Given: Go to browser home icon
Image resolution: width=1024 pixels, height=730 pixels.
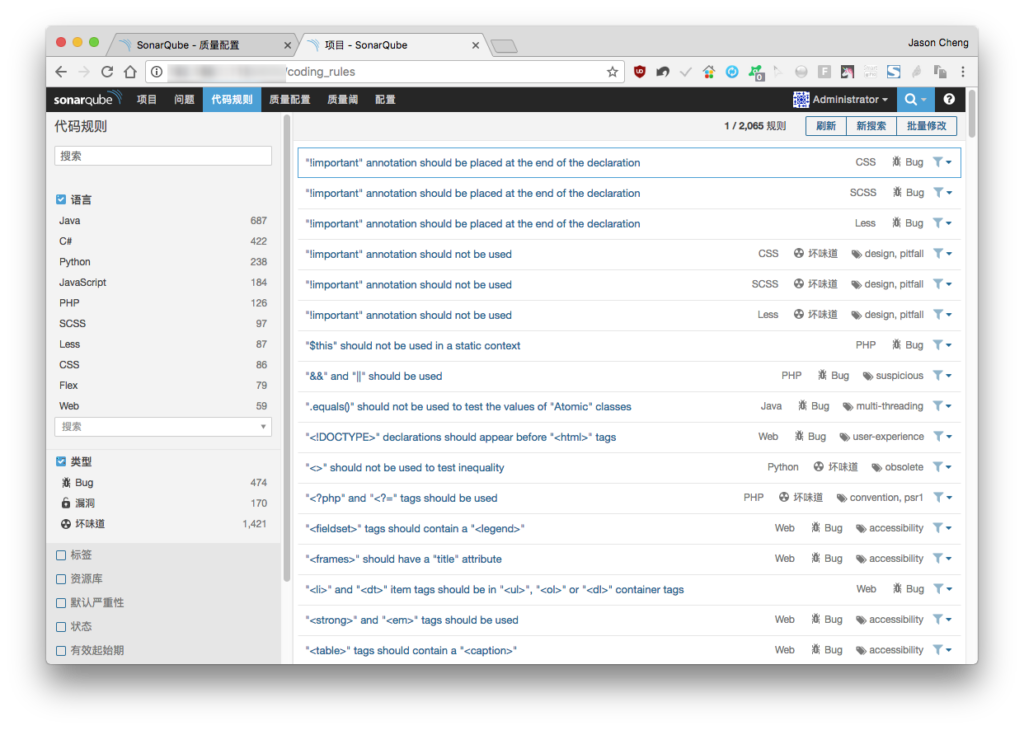Looking at the screenshot, I should click(x=131, y=72).
